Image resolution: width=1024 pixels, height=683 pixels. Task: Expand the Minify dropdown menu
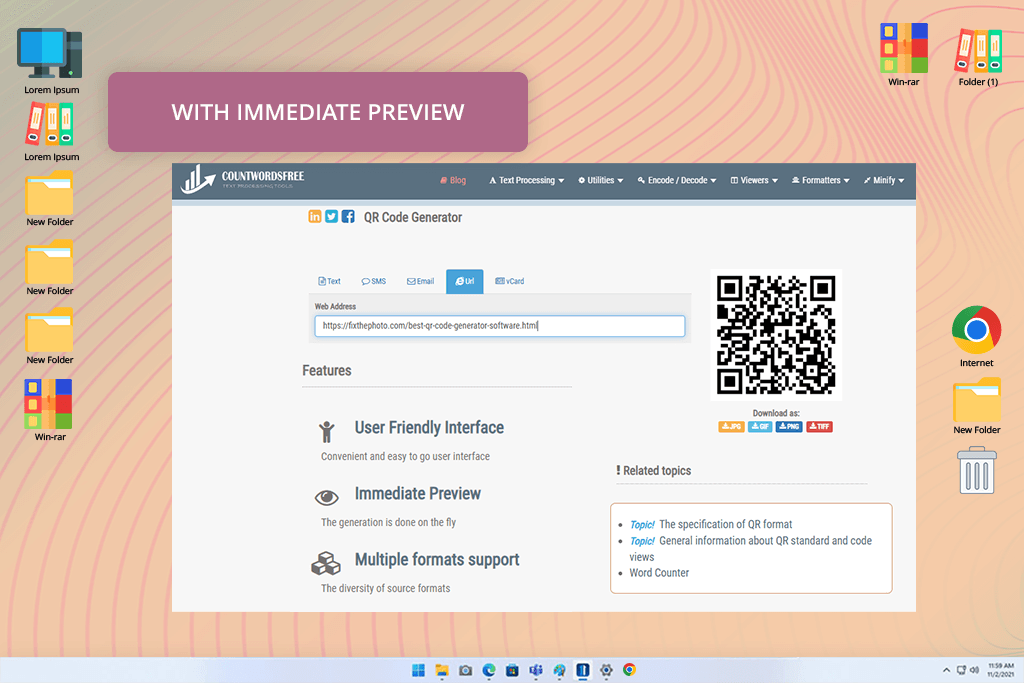pos(884,180)
